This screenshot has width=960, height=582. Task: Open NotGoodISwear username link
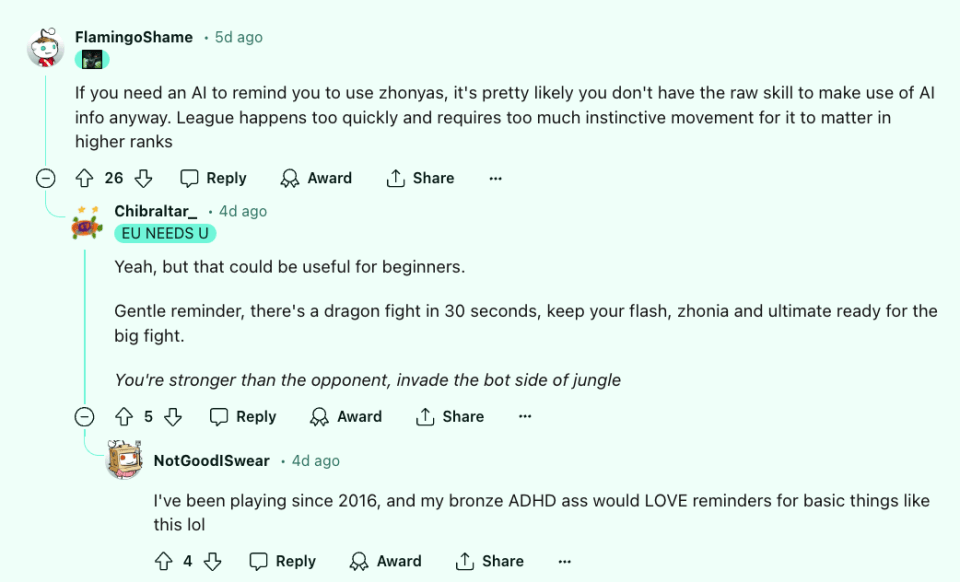(211, 461)
